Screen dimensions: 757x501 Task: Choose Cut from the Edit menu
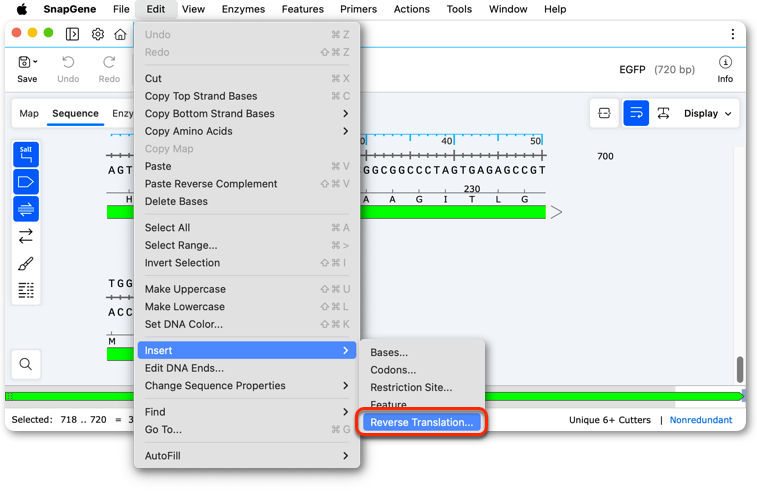click(x=247, y=79)
